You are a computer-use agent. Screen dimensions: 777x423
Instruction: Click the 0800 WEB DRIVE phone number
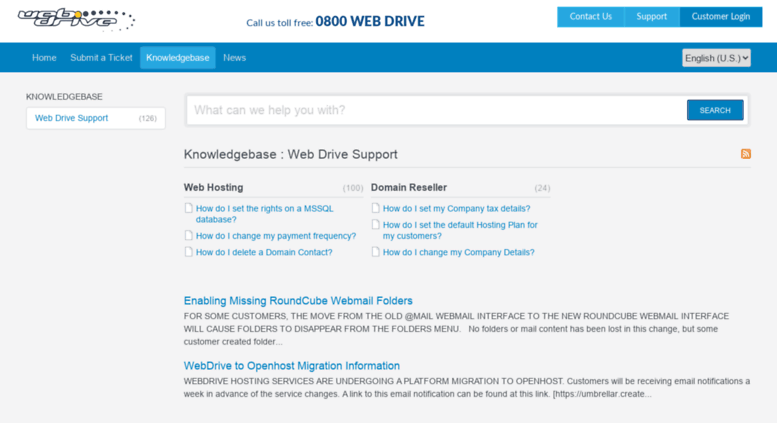pos(370,21)
